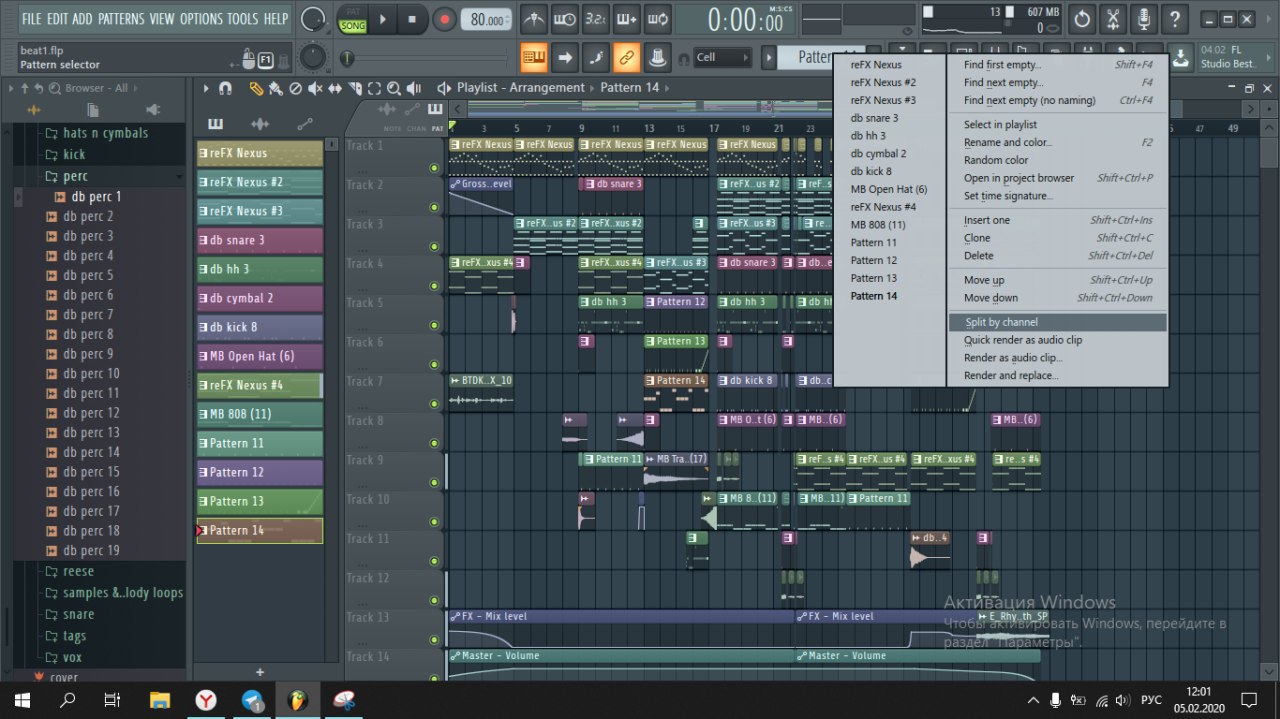Select MB Open Hat (6) pattern in picker
The image size is (1280, 719).
pos(260,357)
